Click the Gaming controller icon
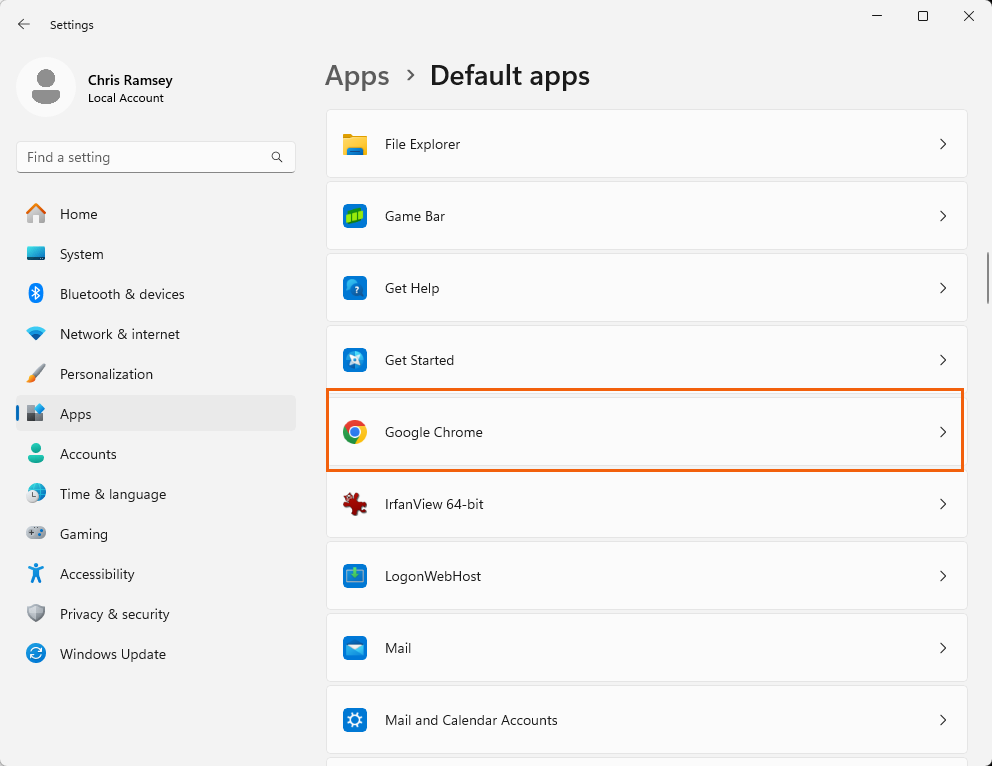This screenshot has height=766, width=992. [x=36, y=533]
